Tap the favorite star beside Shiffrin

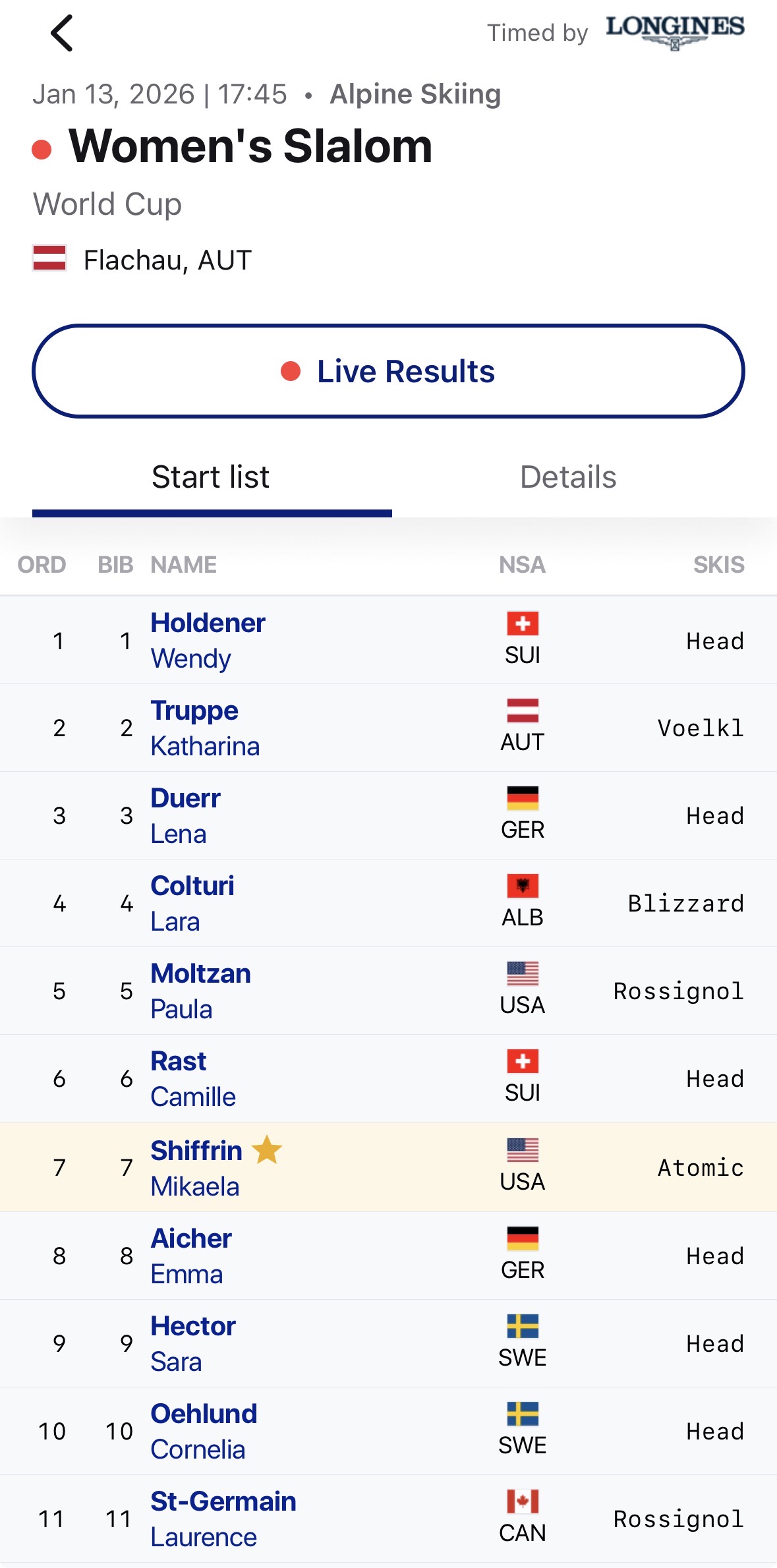(x=267, y=1150)
